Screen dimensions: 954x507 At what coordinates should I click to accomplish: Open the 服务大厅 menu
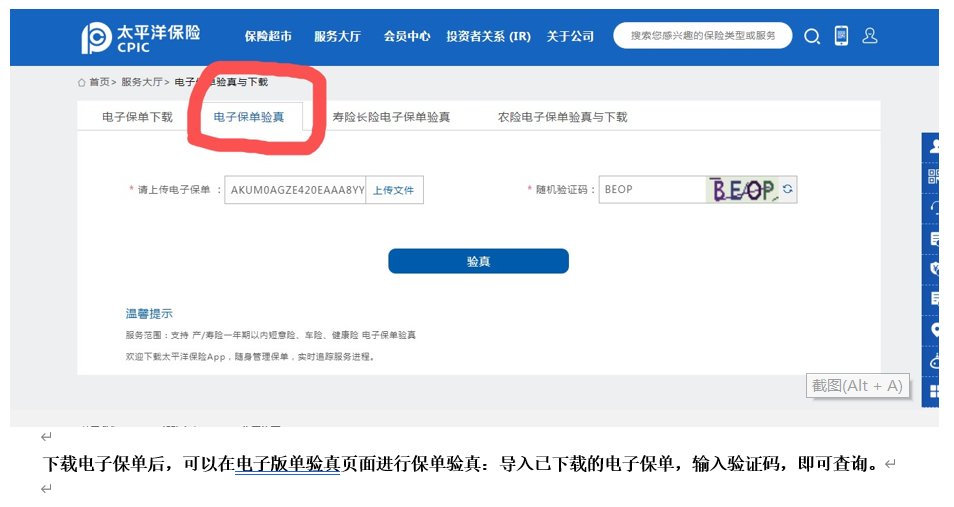(337, 36)
